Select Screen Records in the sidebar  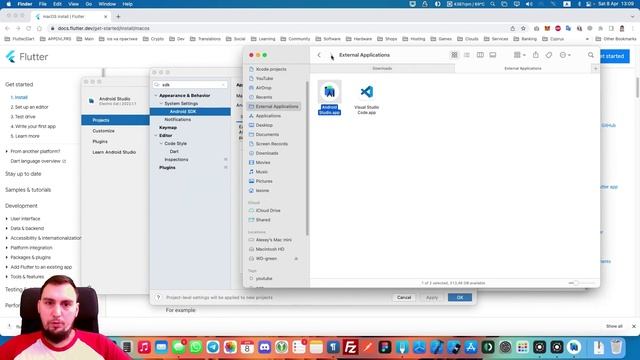[271, 144]
